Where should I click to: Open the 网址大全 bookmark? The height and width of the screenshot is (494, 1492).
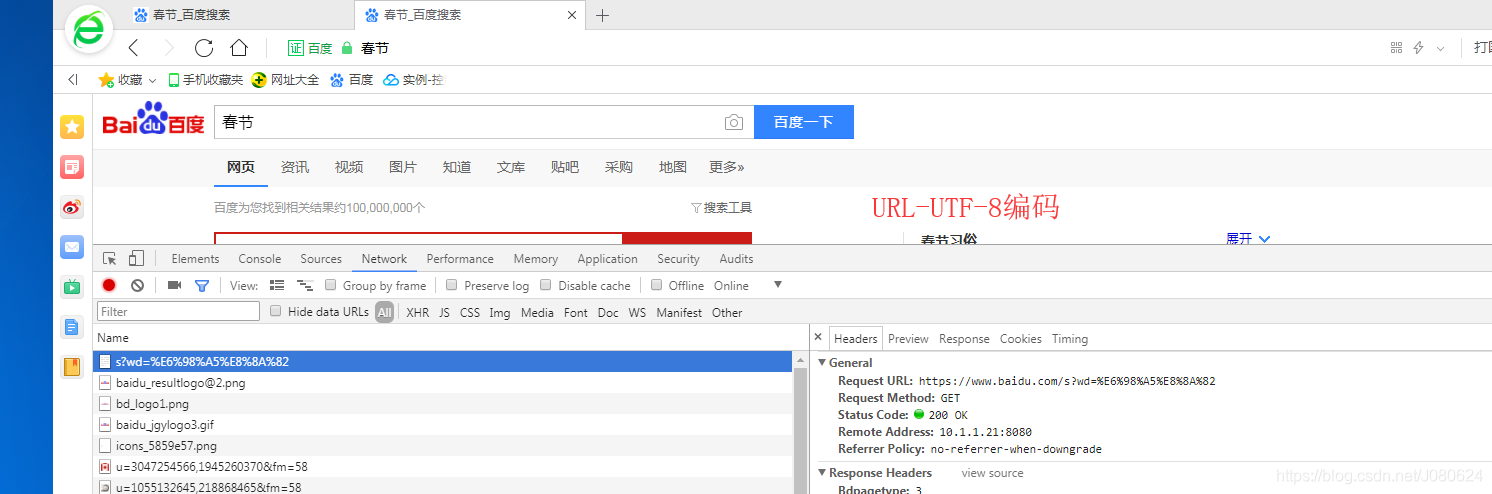coord(286,80)
